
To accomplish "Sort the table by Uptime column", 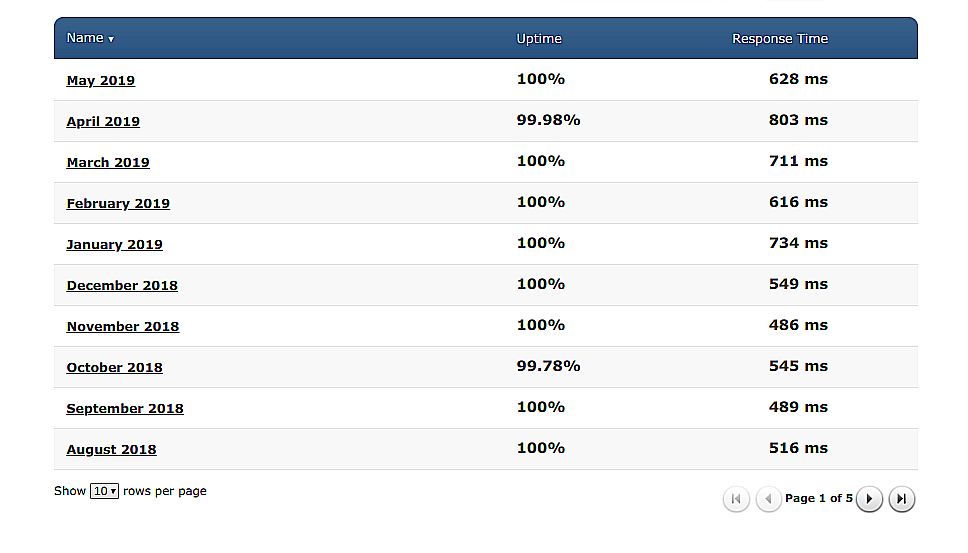I will tap(539, 38).
